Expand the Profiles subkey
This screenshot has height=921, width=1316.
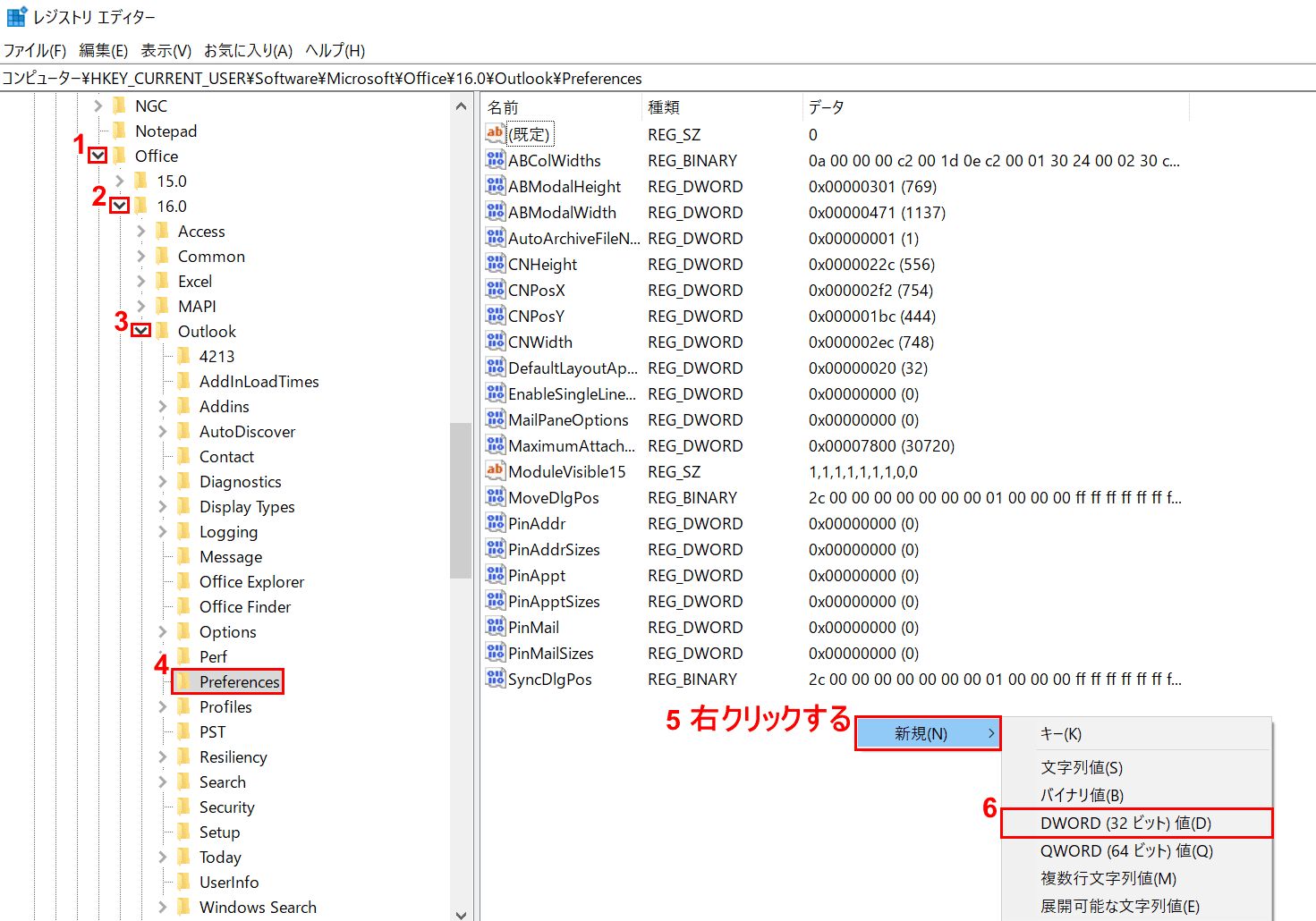coord(163,706)
